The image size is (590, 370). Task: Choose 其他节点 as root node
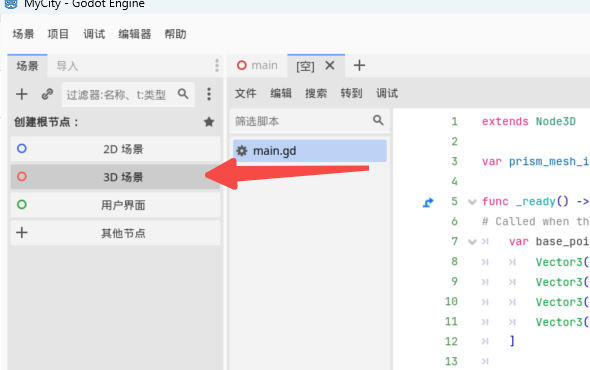point(115,233)
